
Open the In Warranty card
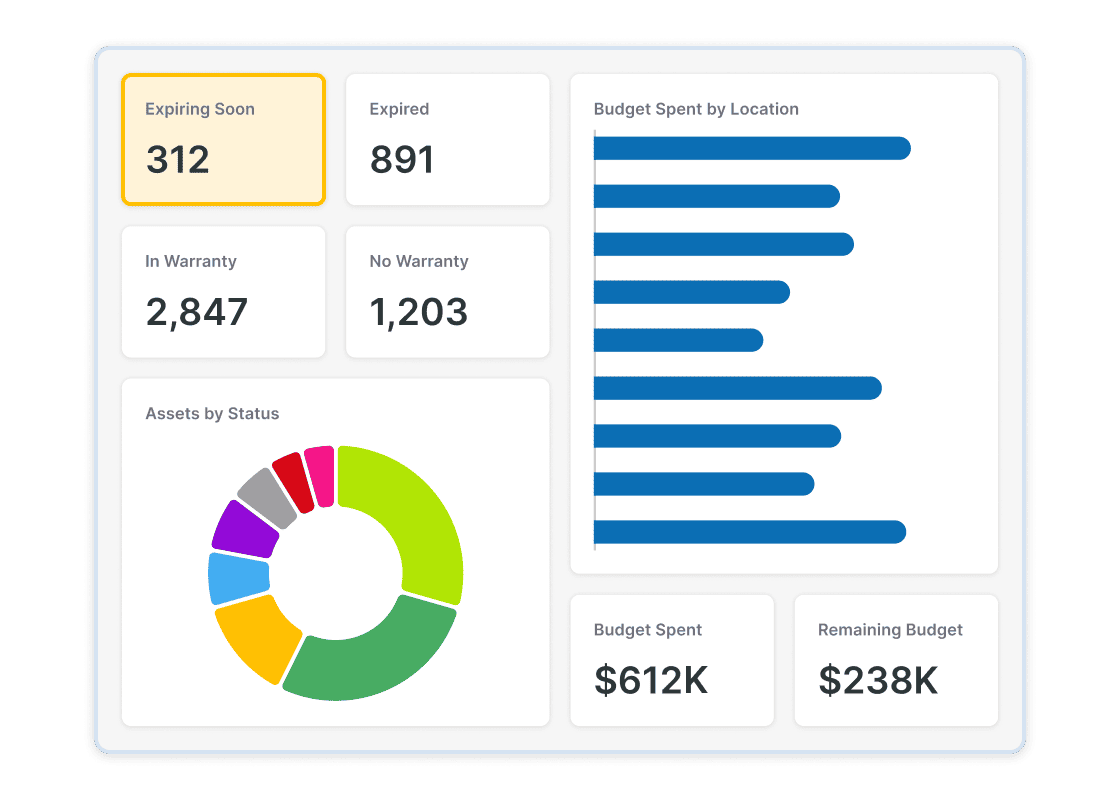(x=222, y=291)
